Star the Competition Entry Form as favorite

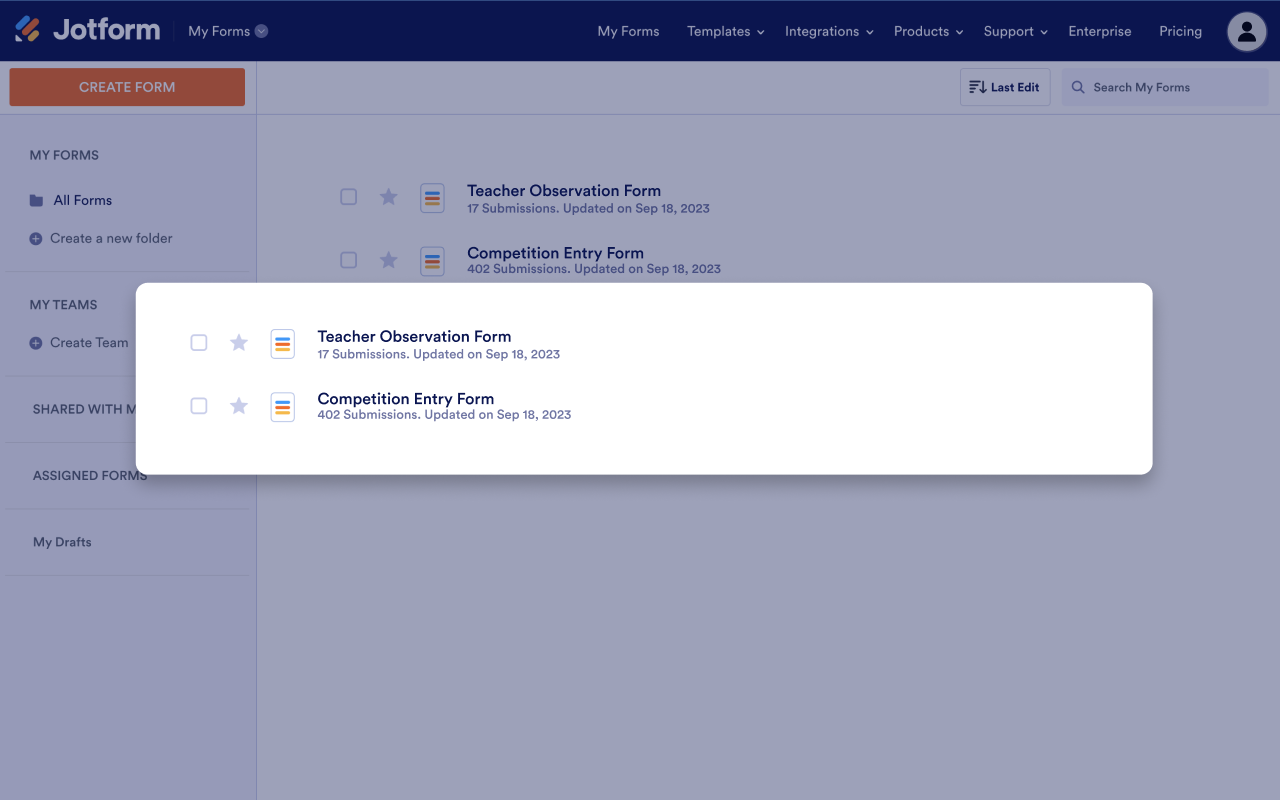tap(238, 406)
